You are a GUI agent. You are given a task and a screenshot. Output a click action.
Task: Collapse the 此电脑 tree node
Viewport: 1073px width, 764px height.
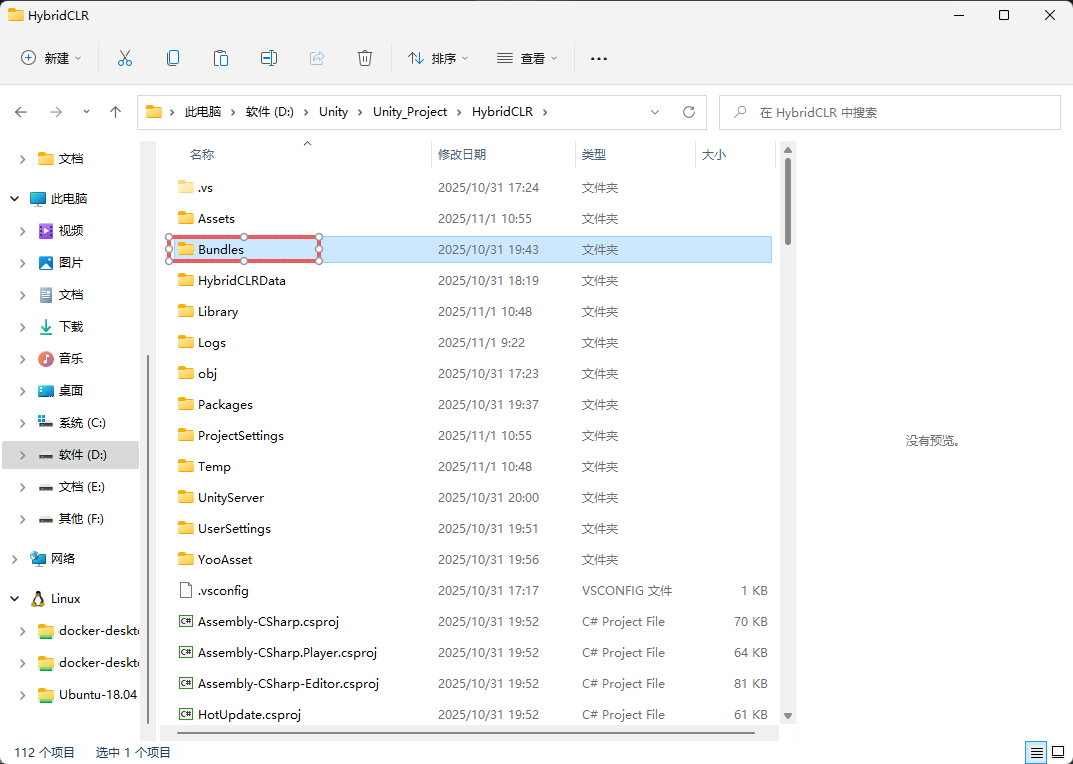(15, 199)
